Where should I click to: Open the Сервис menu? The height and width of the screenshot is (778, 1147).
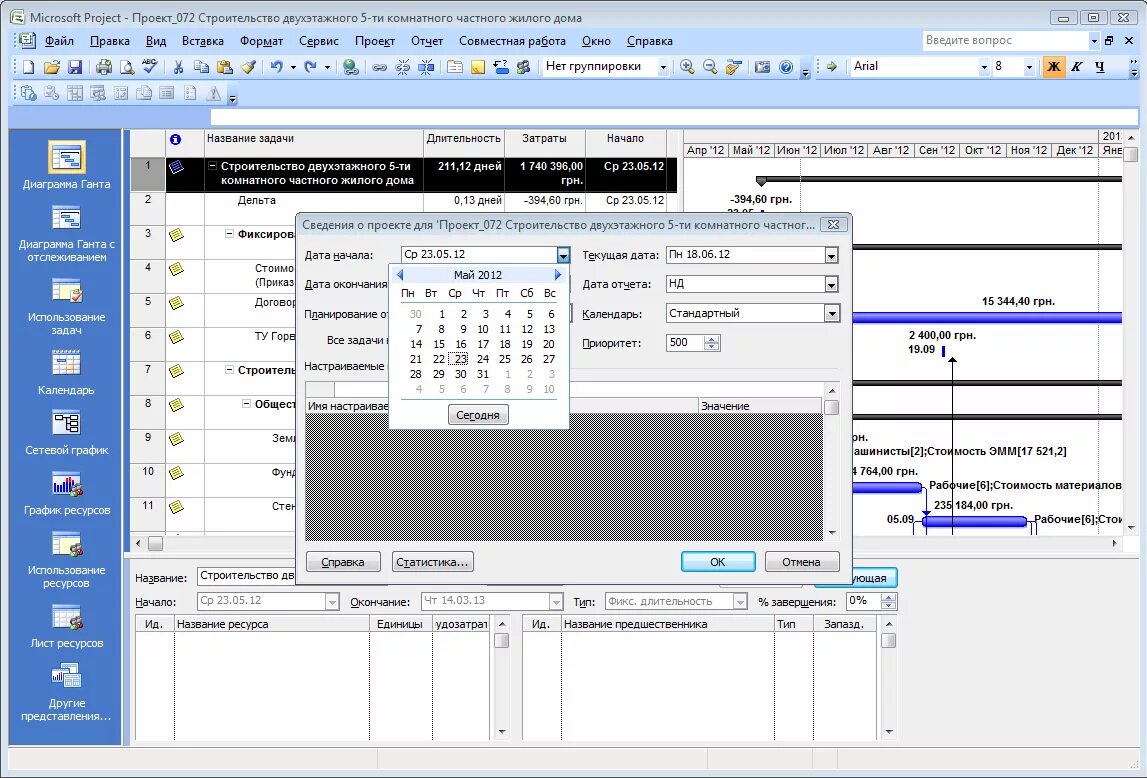pos(319,41)
